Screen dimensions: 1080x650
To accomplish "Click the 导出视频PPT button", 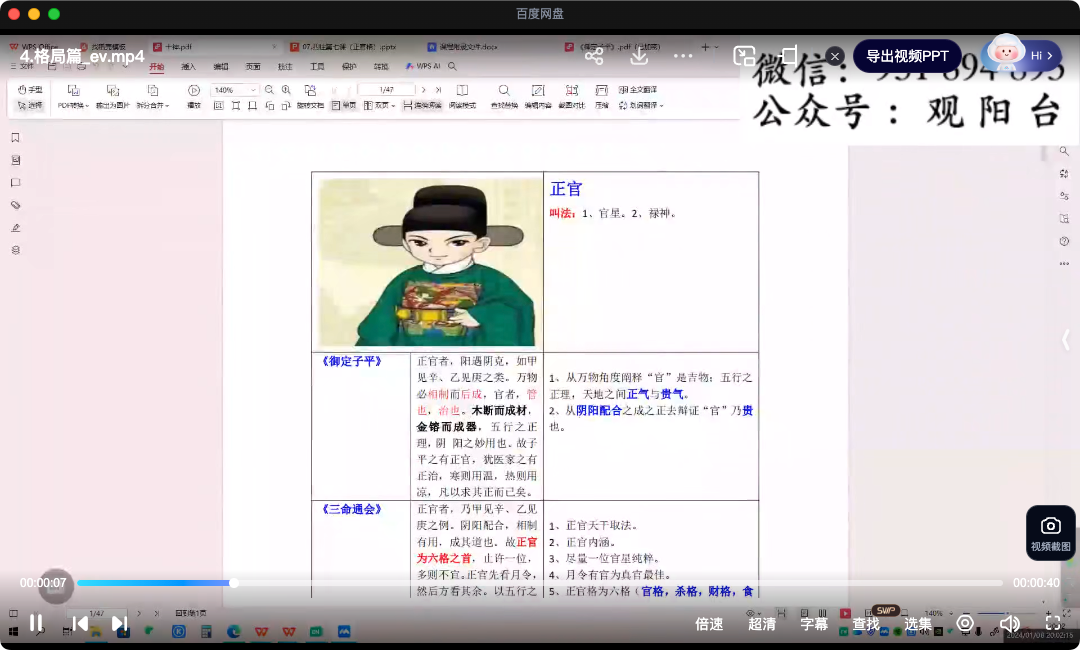I will point(907,56).
